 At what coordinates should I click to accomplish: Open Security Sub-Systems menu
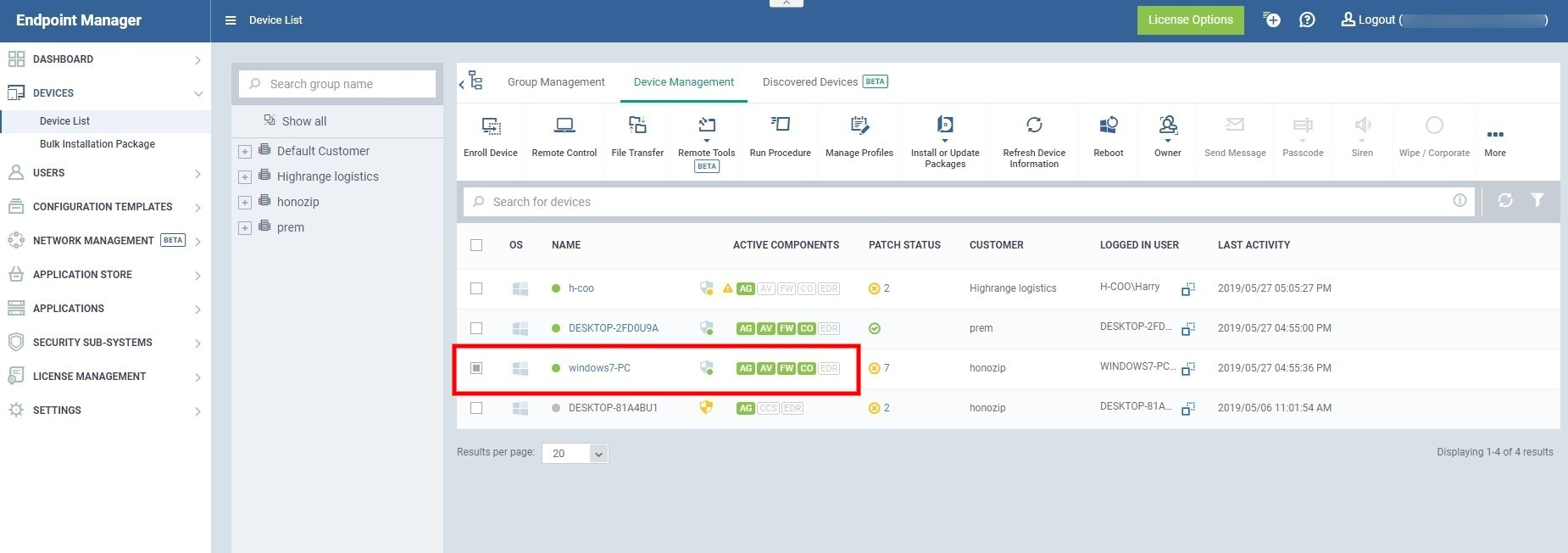pyautogui.click(x=105, y=343)
